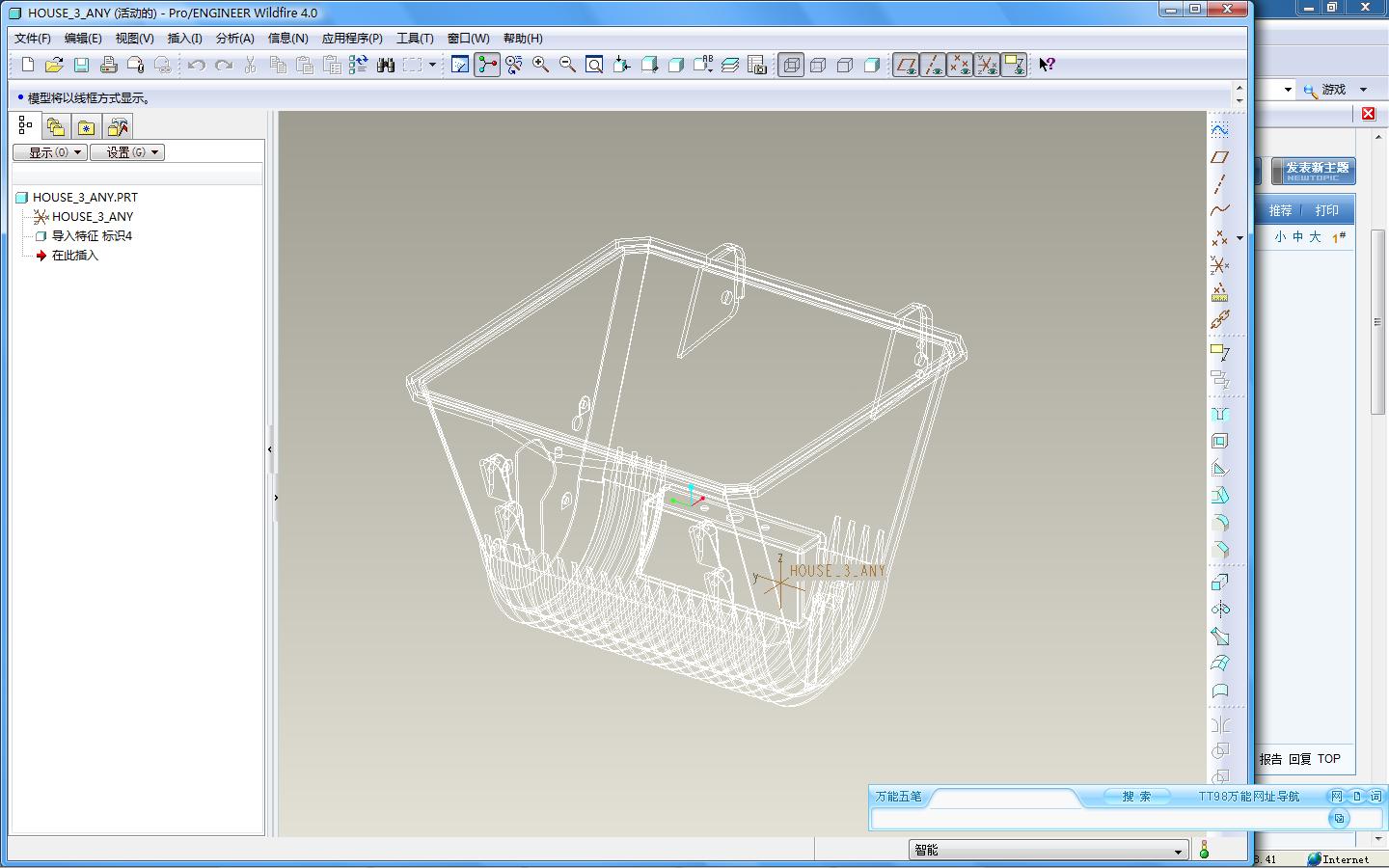
Task: Select the Datum Coordinate System tool
Action: 1220,265
